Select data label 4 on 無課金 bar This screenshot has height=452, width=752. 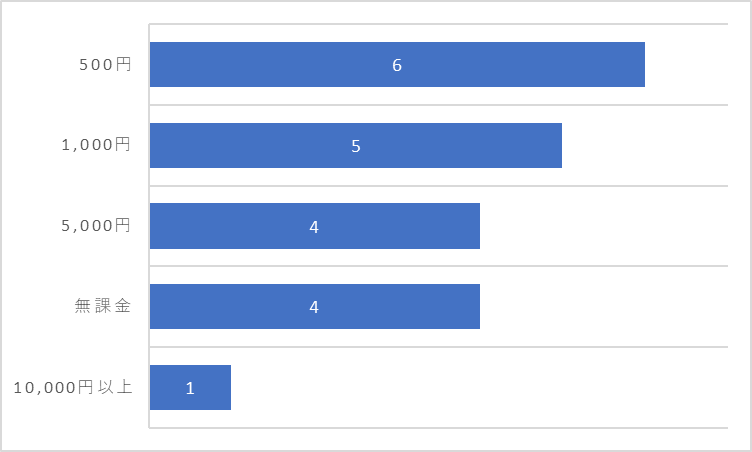[314, 307]
